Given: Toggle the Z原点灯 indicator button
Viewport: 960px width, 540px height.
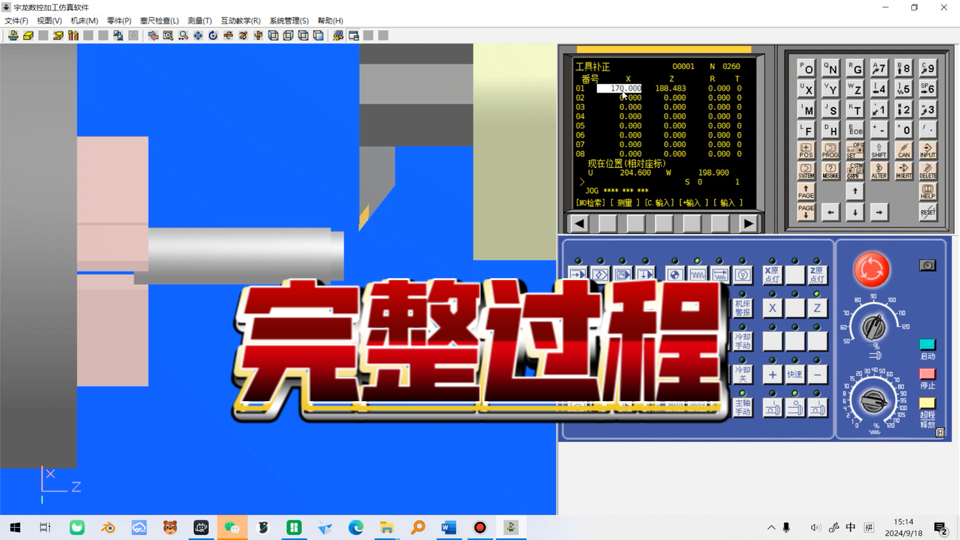Looking at the screenshot, I should click(817, 275).
